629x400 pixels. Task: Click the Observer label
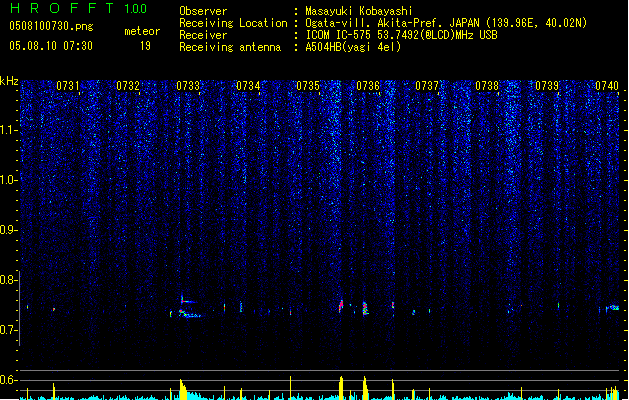tap(203, 11)
